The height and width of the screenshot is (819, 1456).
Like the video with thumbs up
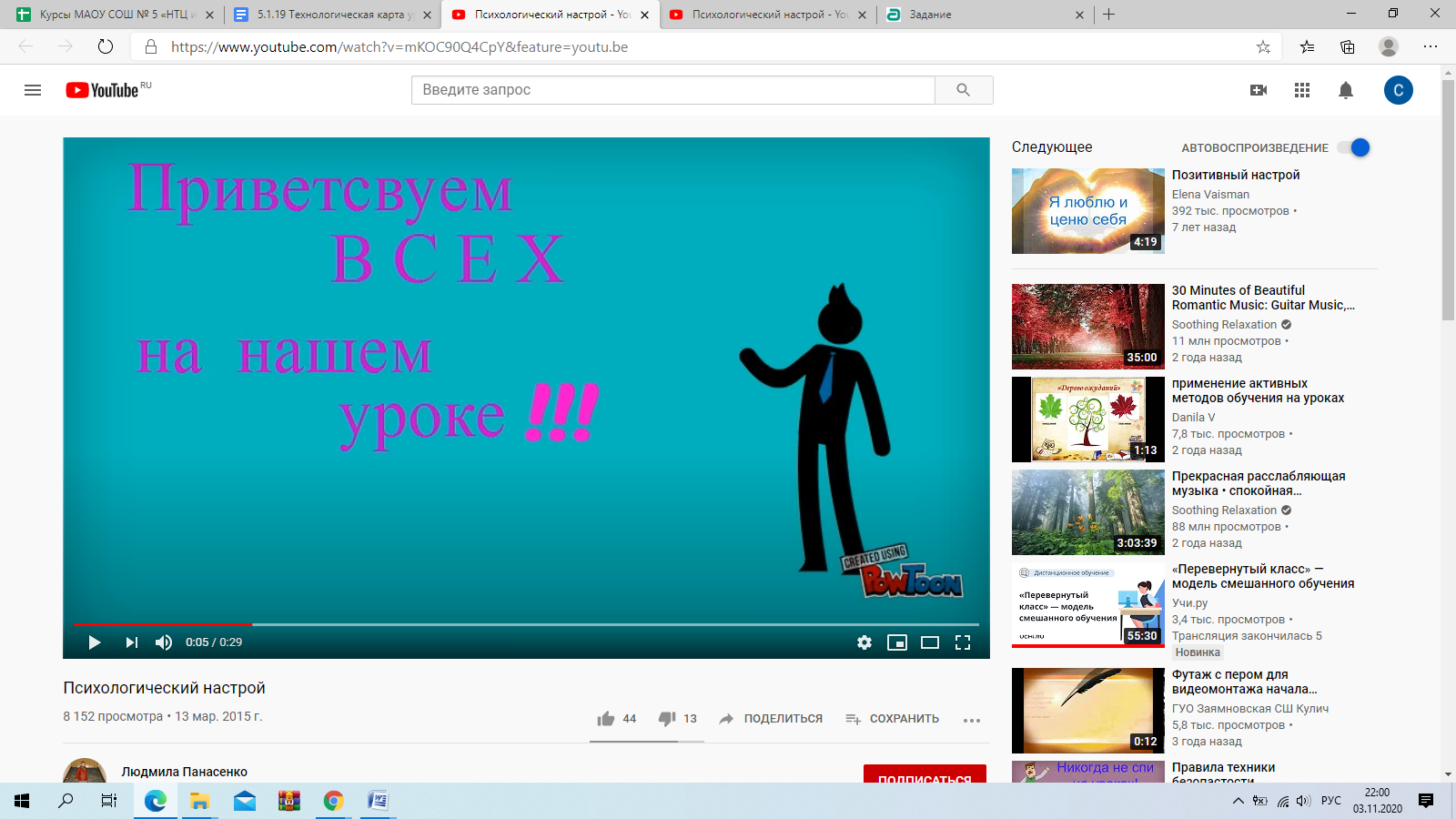[606, 719]
